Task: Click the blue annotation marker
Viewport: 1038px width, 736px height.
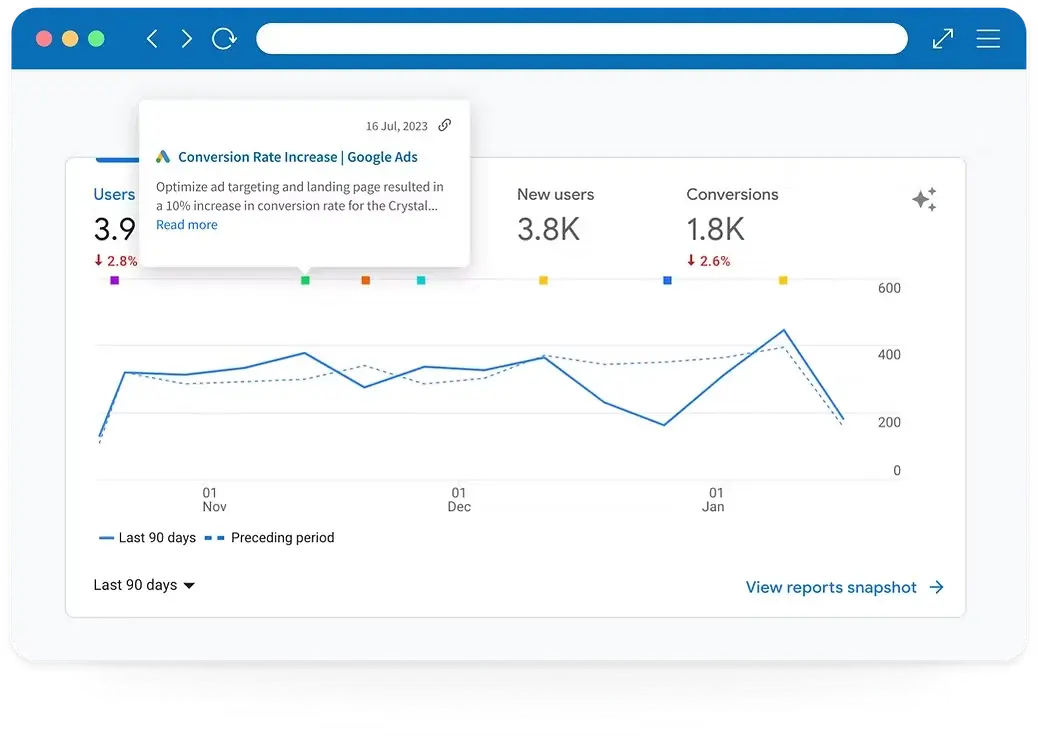Action: 667,281
